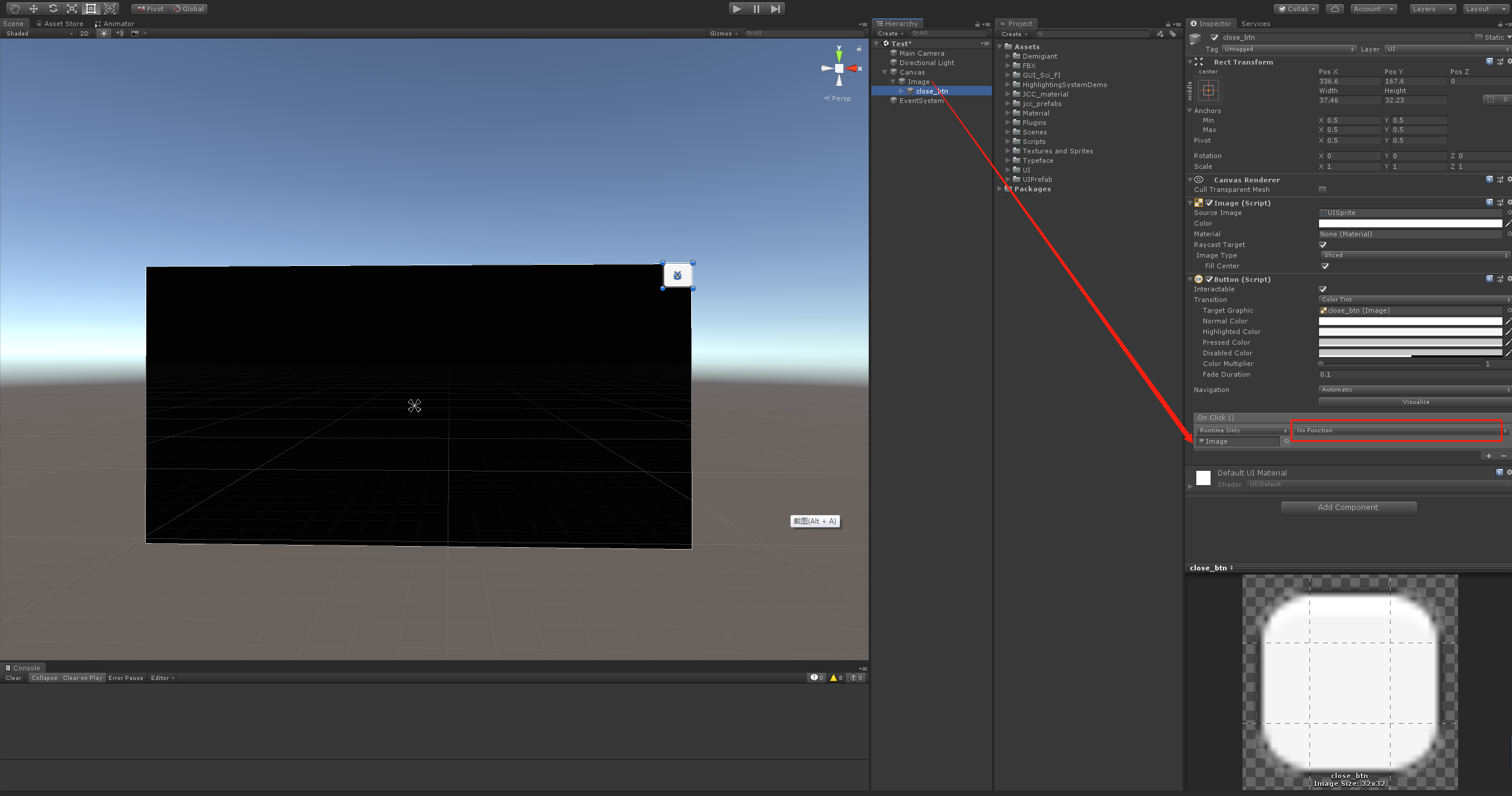Image resolution: width=1512 pixels, height=796 pixels.
Task: Switch to the Asset Store tab
Action: 60,23
